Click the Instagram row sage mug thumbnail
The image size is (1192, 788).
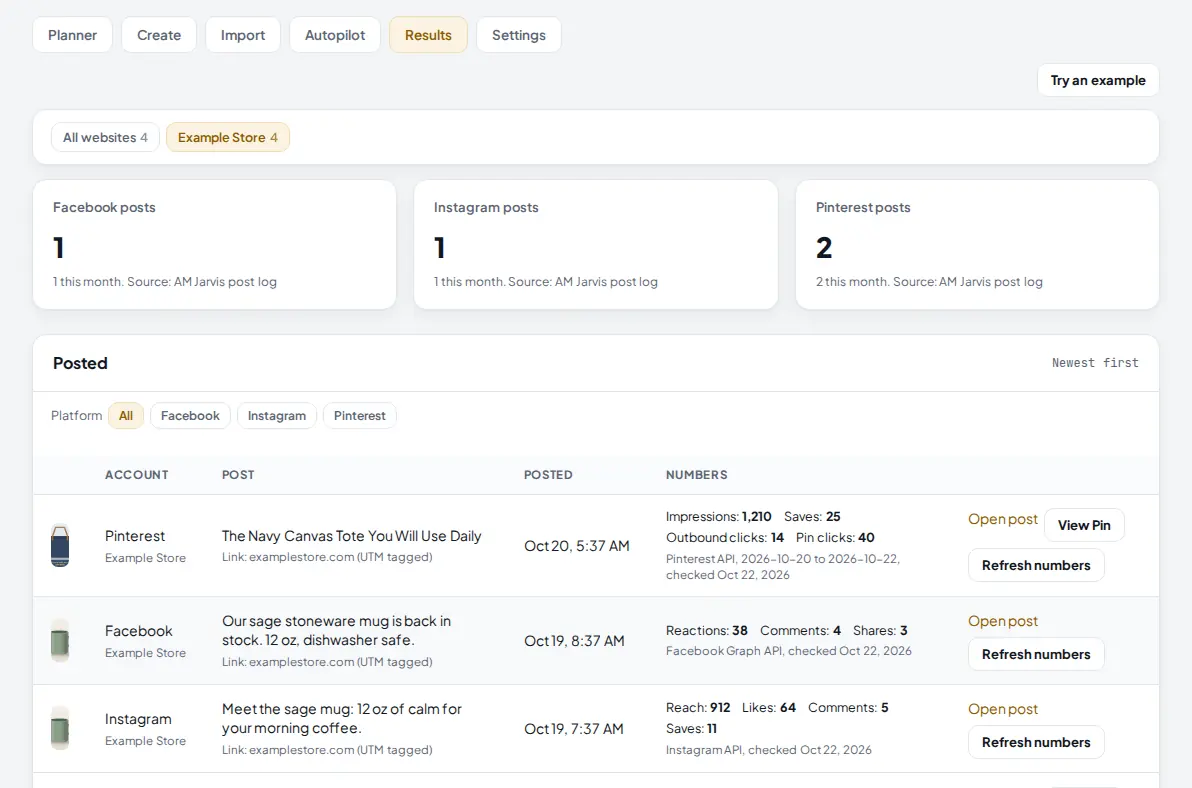point(60,728)
